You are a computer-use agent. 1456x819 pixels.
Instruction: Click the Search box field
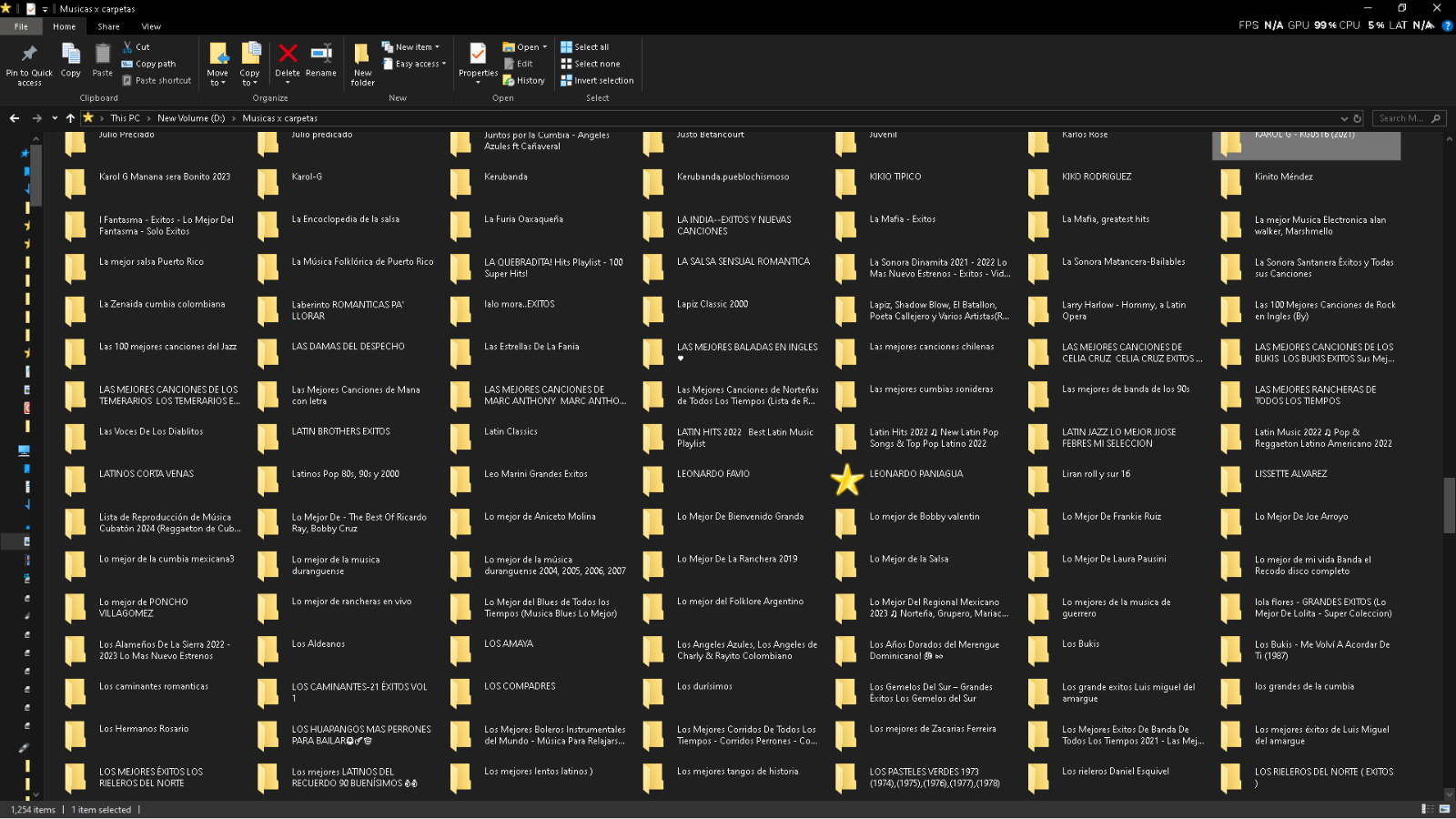tap(1409, 118)
